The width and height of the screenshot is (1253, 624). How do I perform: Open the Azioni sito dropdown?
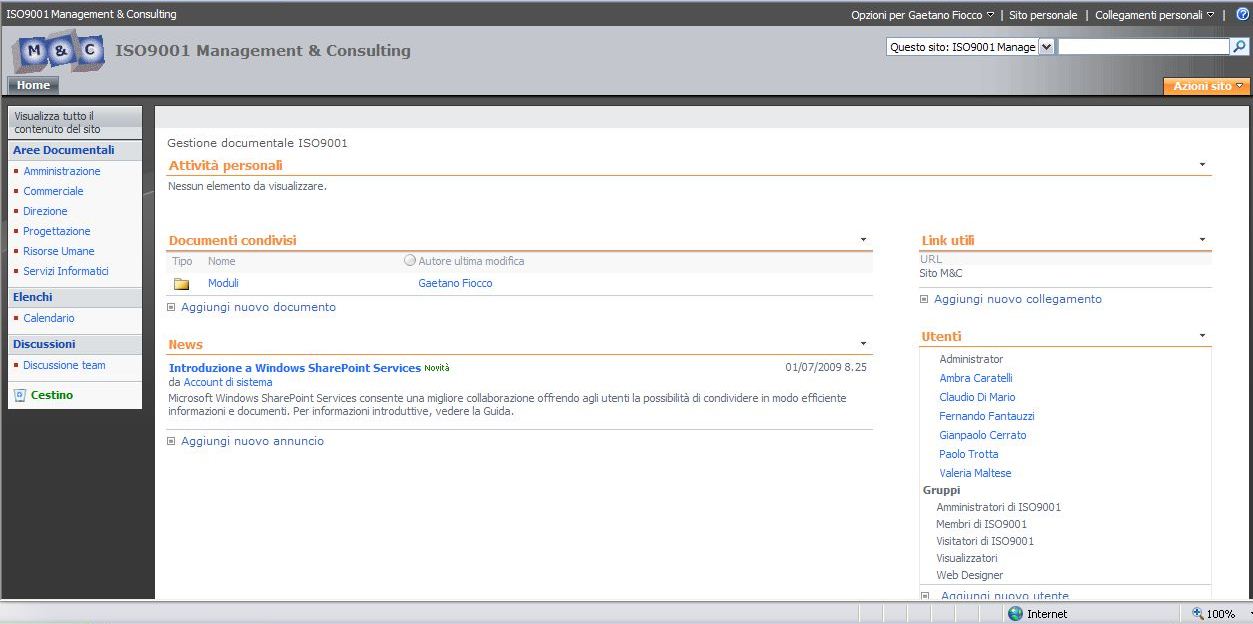[x=1207, y=86]
